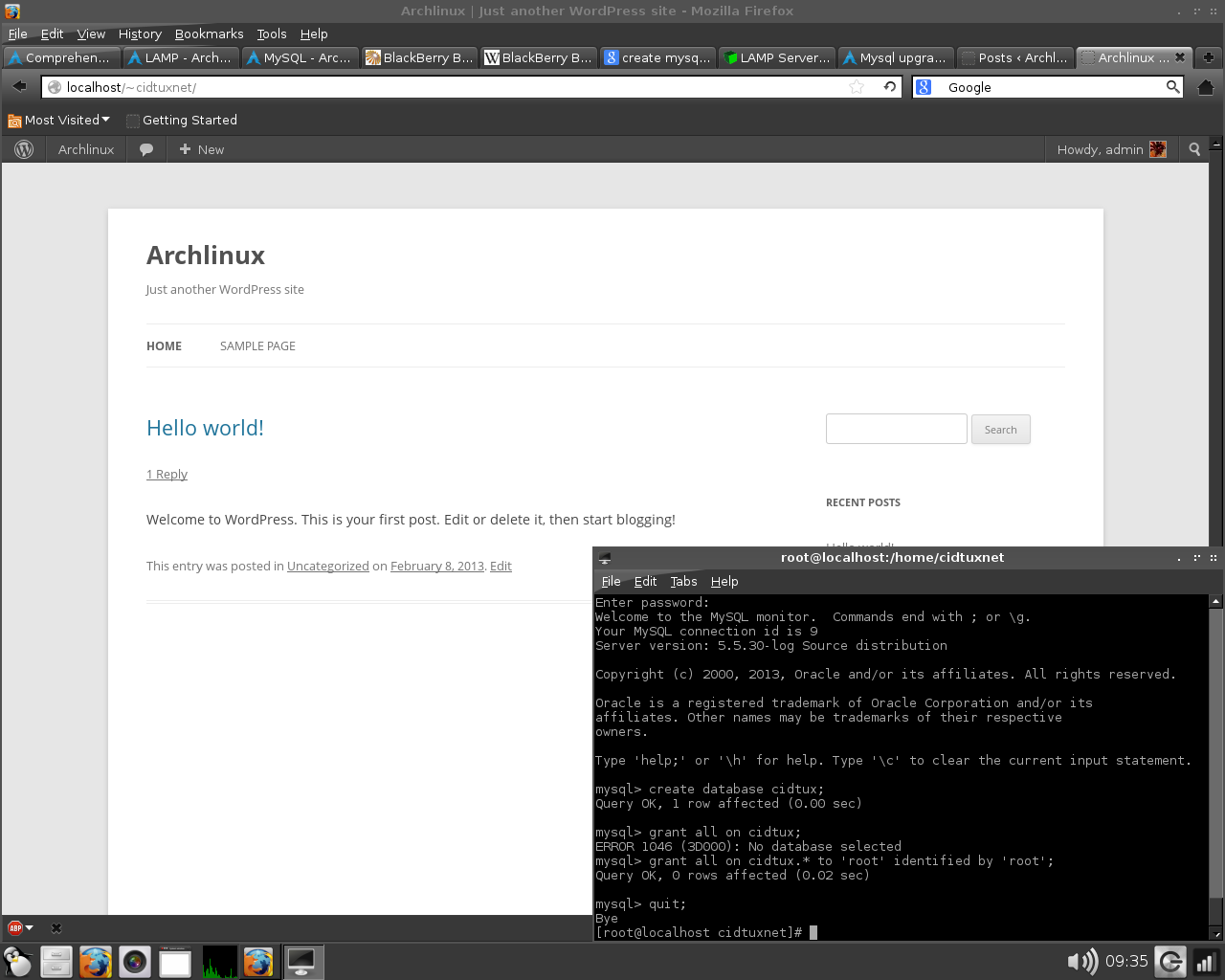Launch Firefox from the taskbar launcher
1225x980 pixels.
(x=96, y=961)
